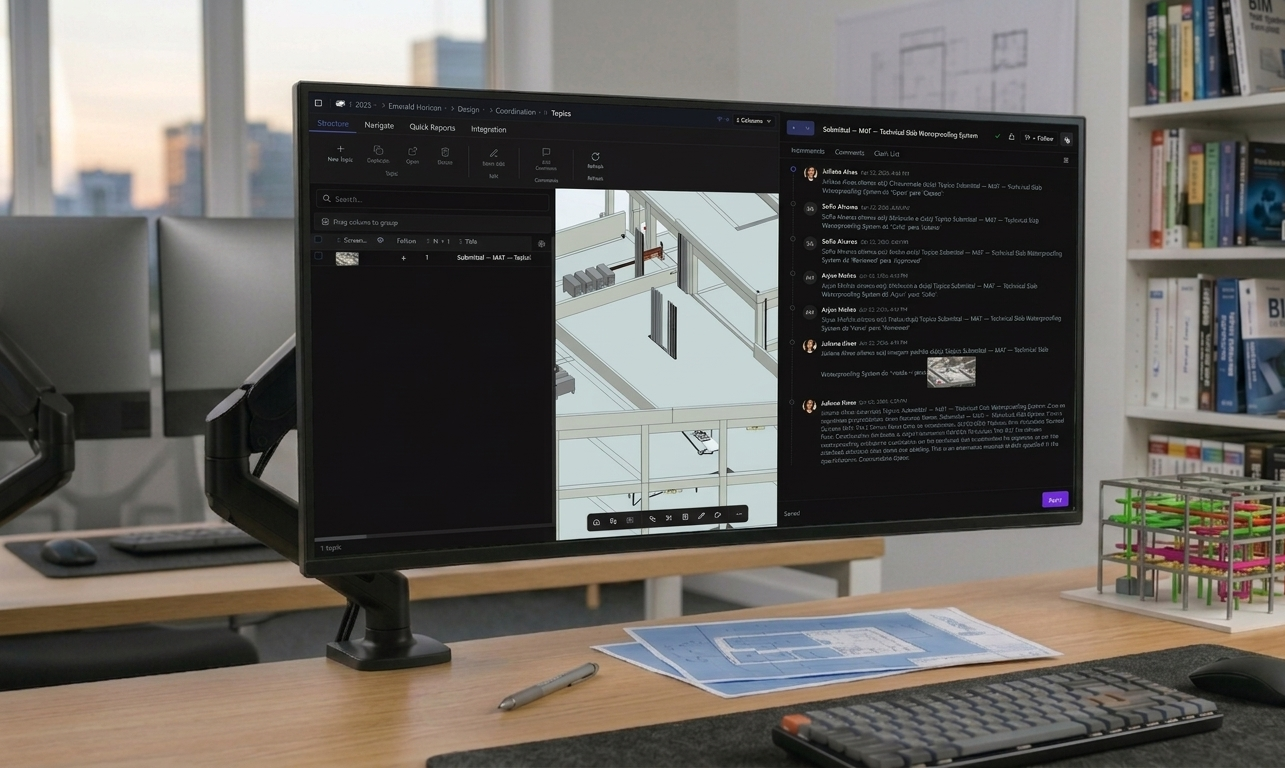Switch to the third tab in topic panel
The width and height of the screenshot is (1285, 768).
coord(887,154)
